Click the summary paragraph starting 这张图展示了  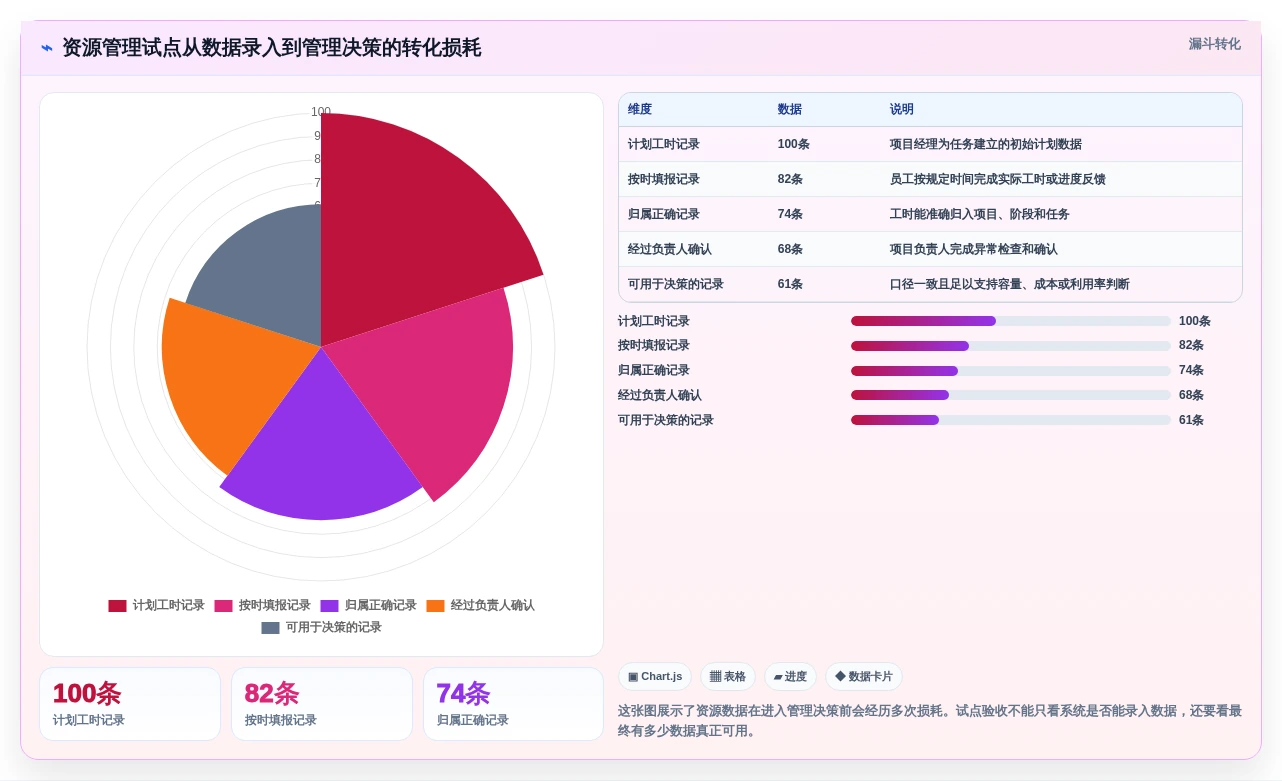coord(930,721)
